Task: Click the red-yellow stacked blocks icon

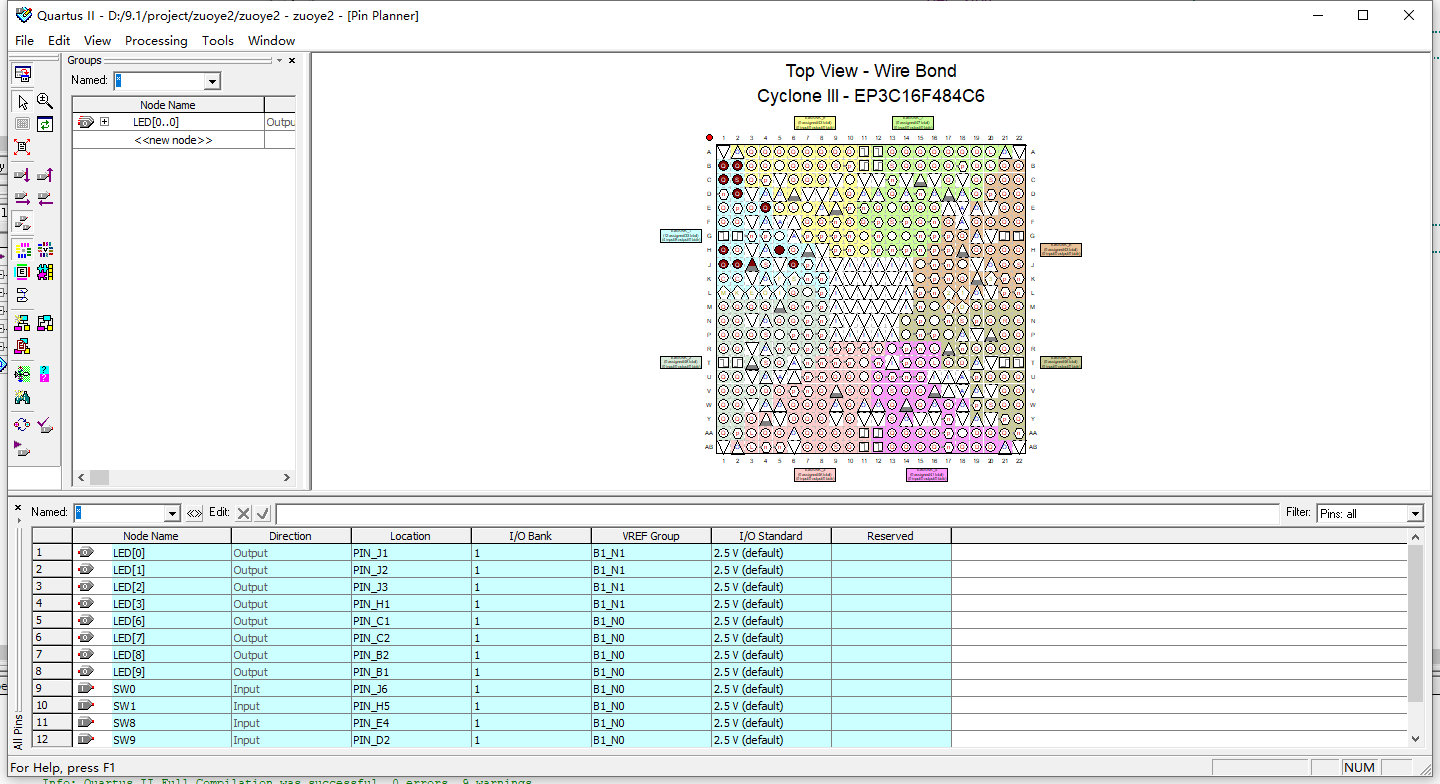Action: [22, 346]
